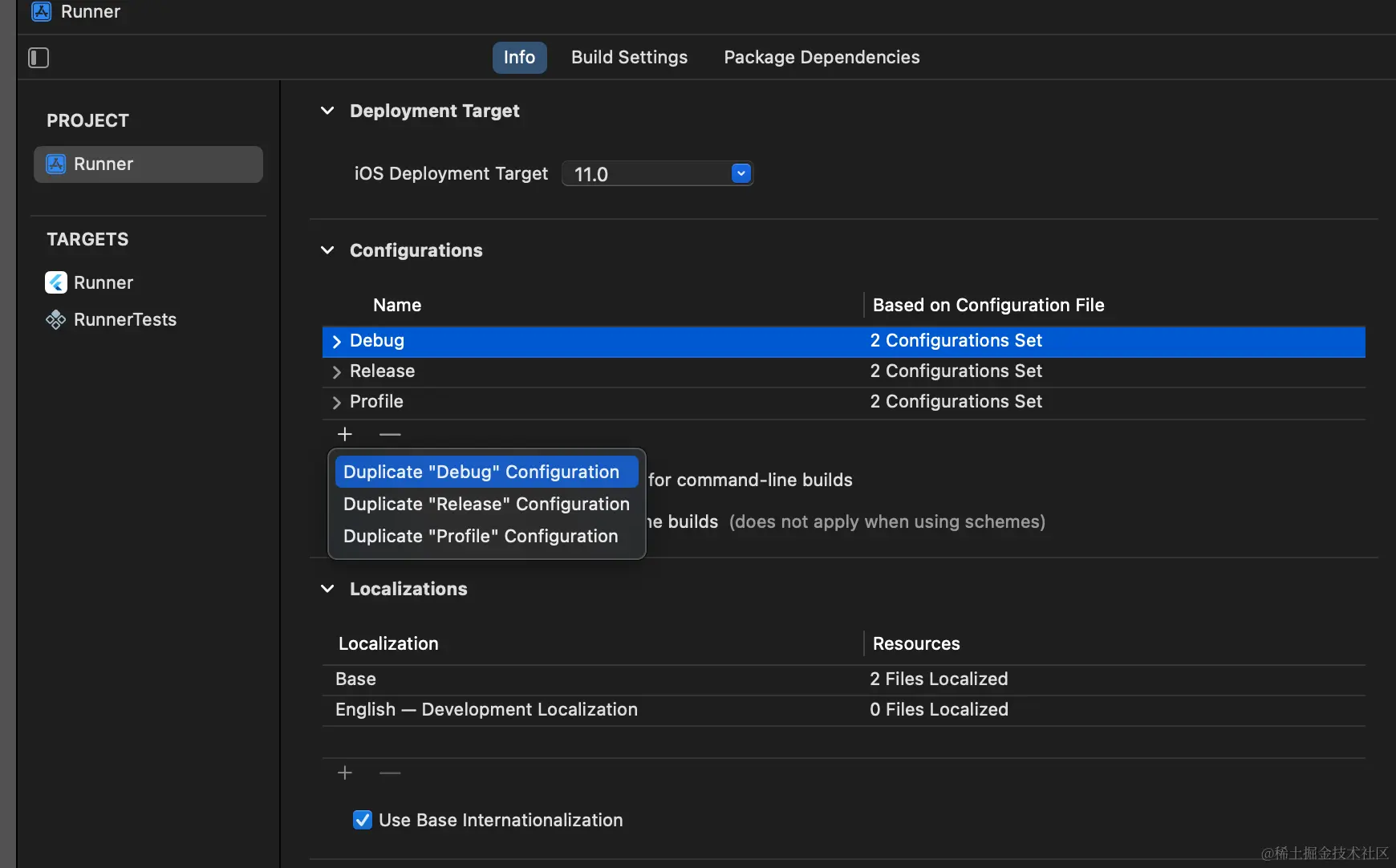This screenshot has width=1396, height=868.
Task: Switch to the Build Settings tab
Action: [x=629, y=58]
